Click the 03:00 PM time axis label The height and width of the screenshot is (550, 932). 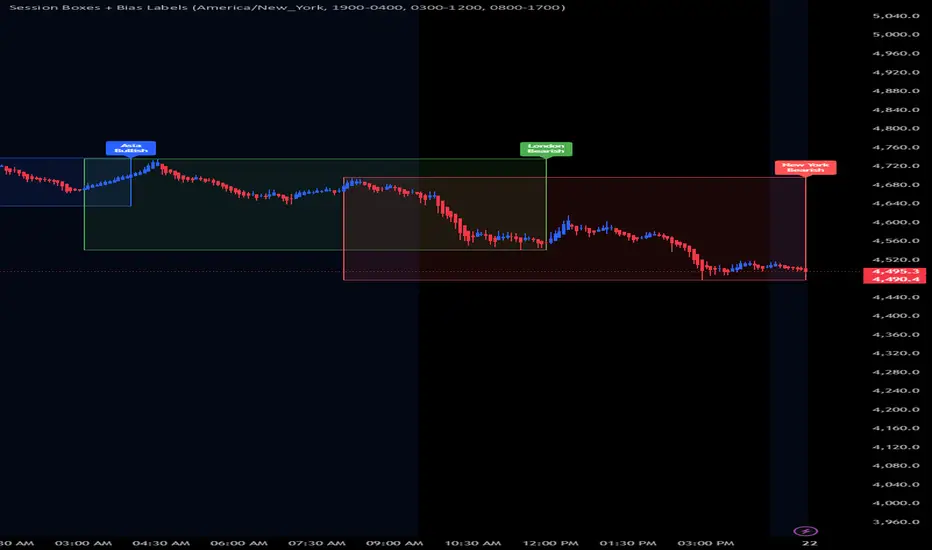706,543
